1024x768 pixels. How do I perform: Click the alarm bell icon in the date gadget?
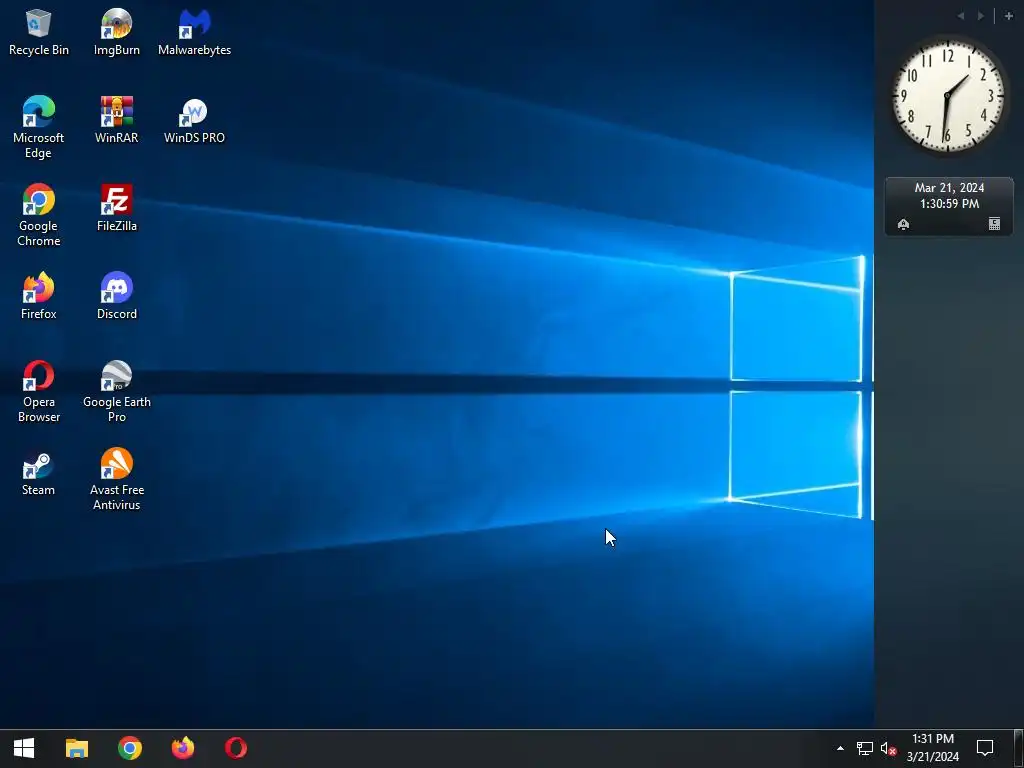[x=904, y=225]
